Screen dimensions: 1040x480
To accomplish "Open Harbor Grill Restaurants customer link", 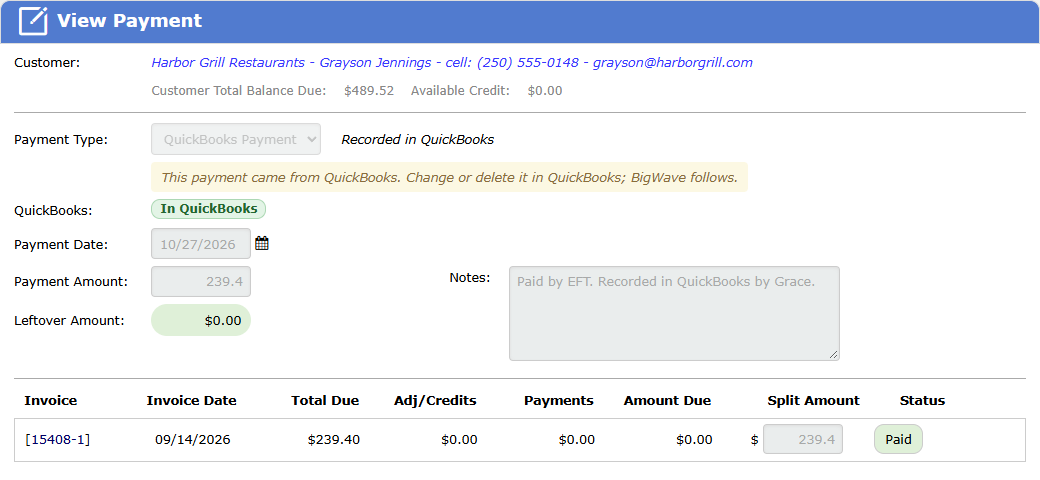I will [x=452, y=62].
